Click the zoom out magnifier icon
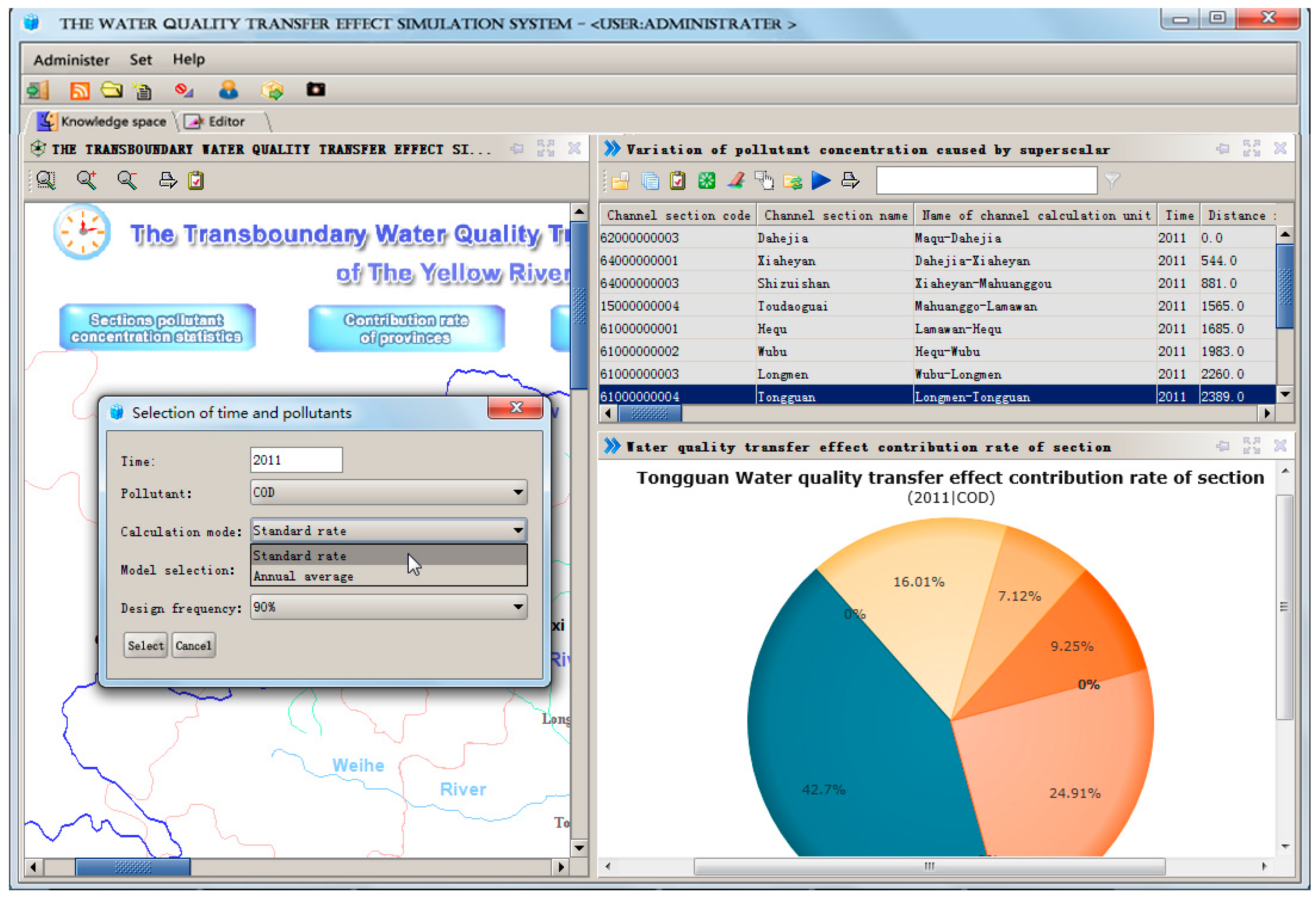Screen dimensions: 1316x897 tap(127, 180)
